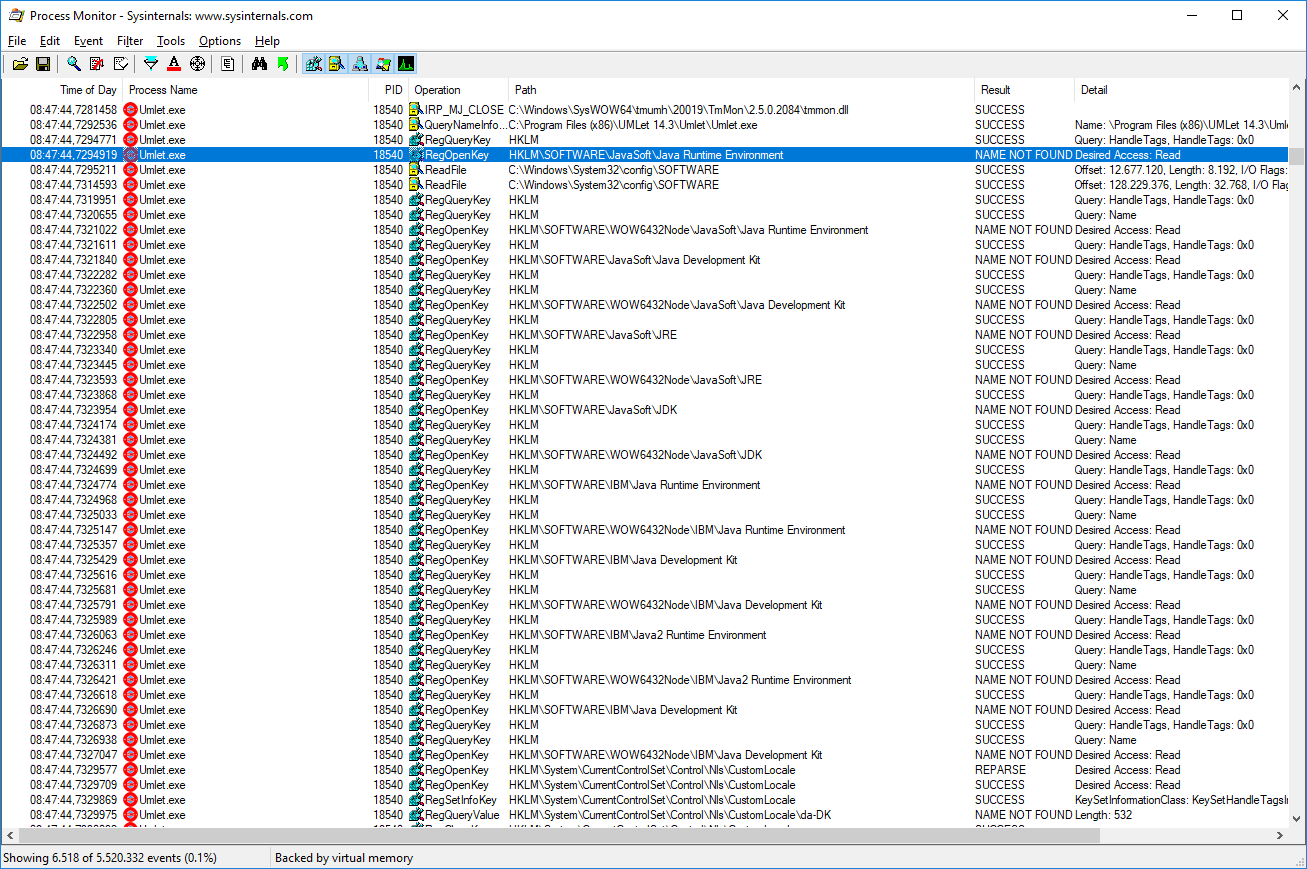Click the HKLM\SOFTWARE\IBM\Java2 Runtime Environment path
1307x869 pixels.
[638, 635]
